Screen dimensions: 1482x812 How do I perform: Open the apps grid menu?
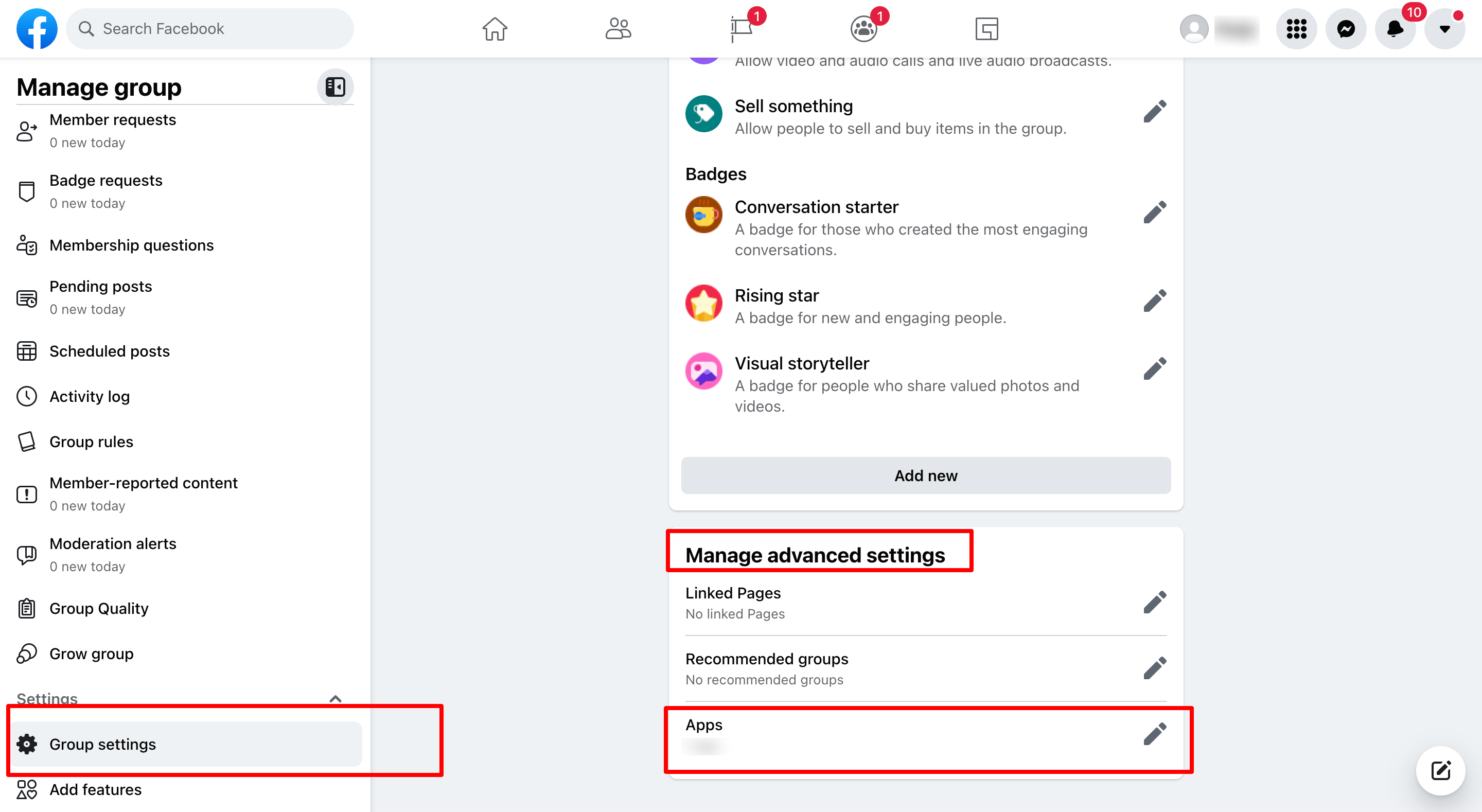[1296, 29]
